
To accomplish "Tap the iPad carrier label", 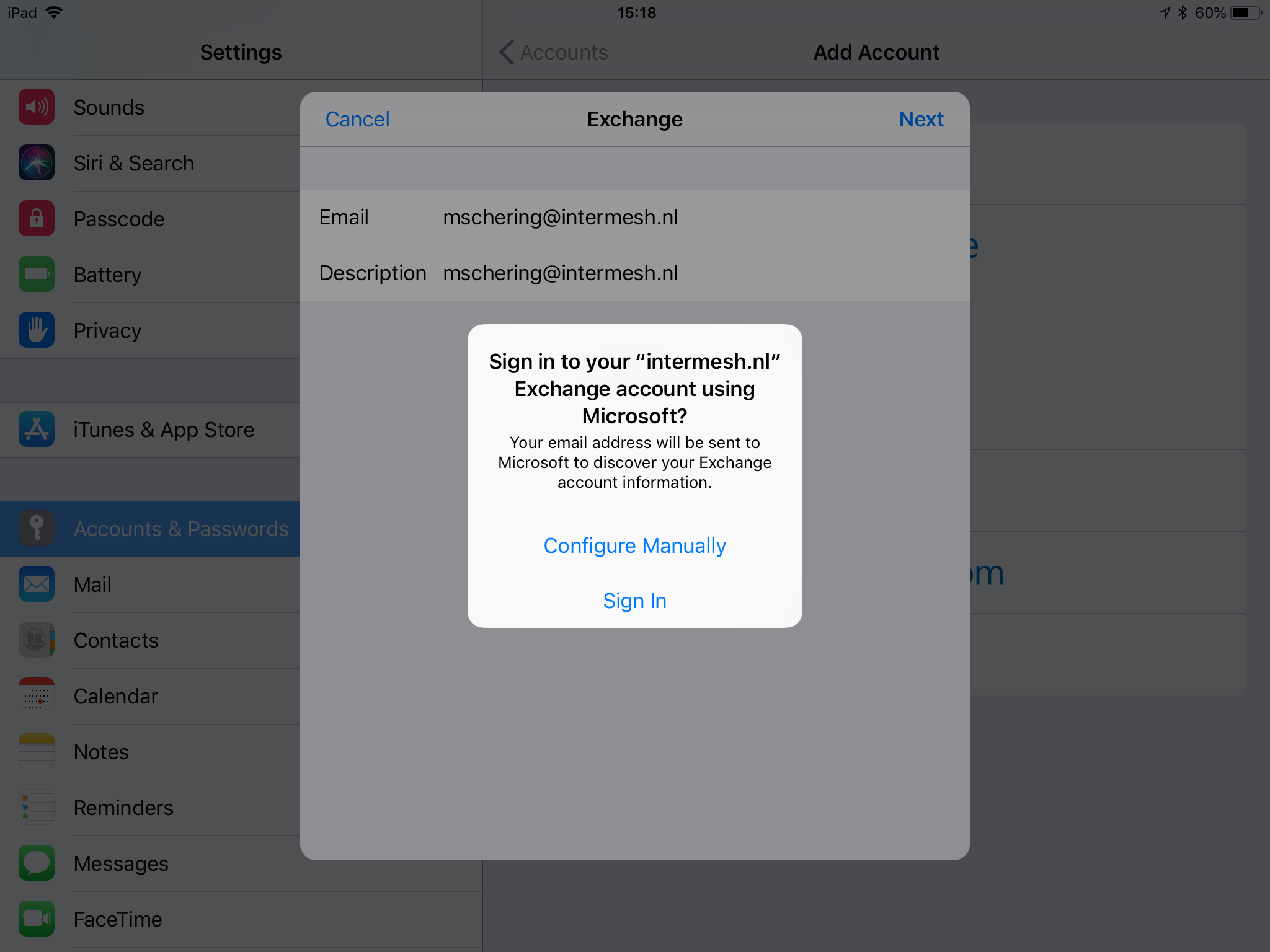I will click(22, 12).
